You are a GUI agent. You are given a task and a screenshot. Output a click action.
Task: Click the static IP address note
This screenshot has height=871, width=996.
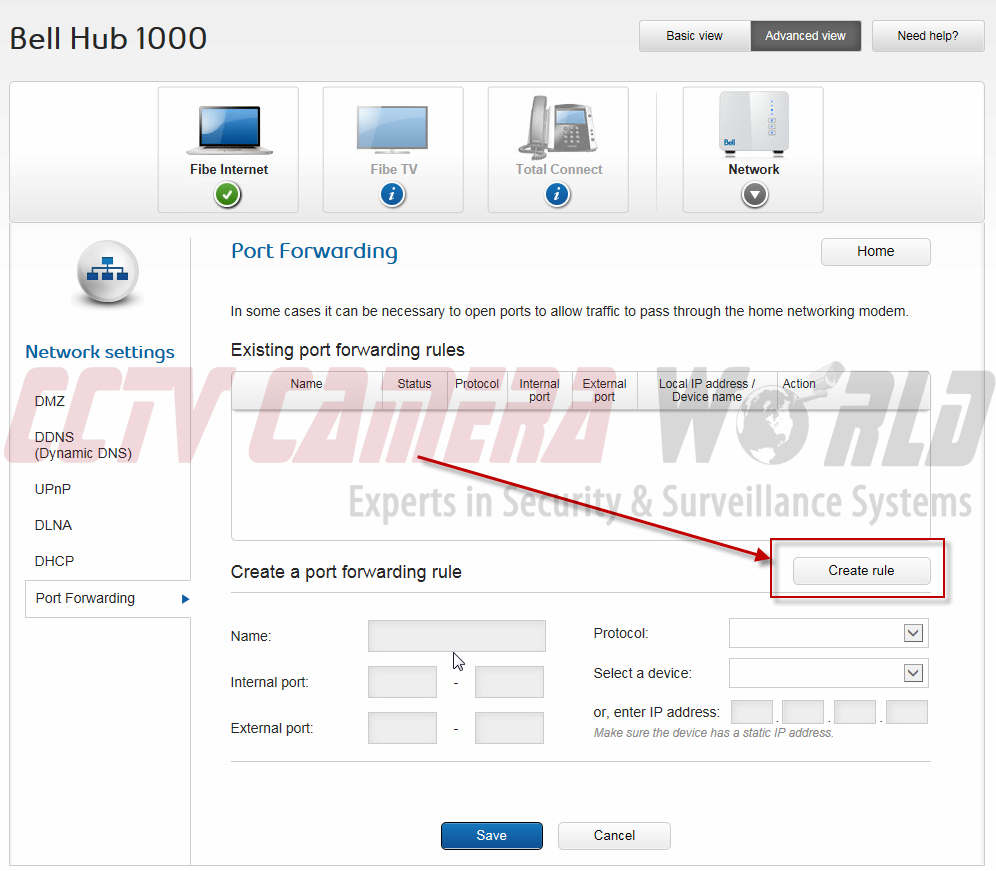(x=713, y=733)
